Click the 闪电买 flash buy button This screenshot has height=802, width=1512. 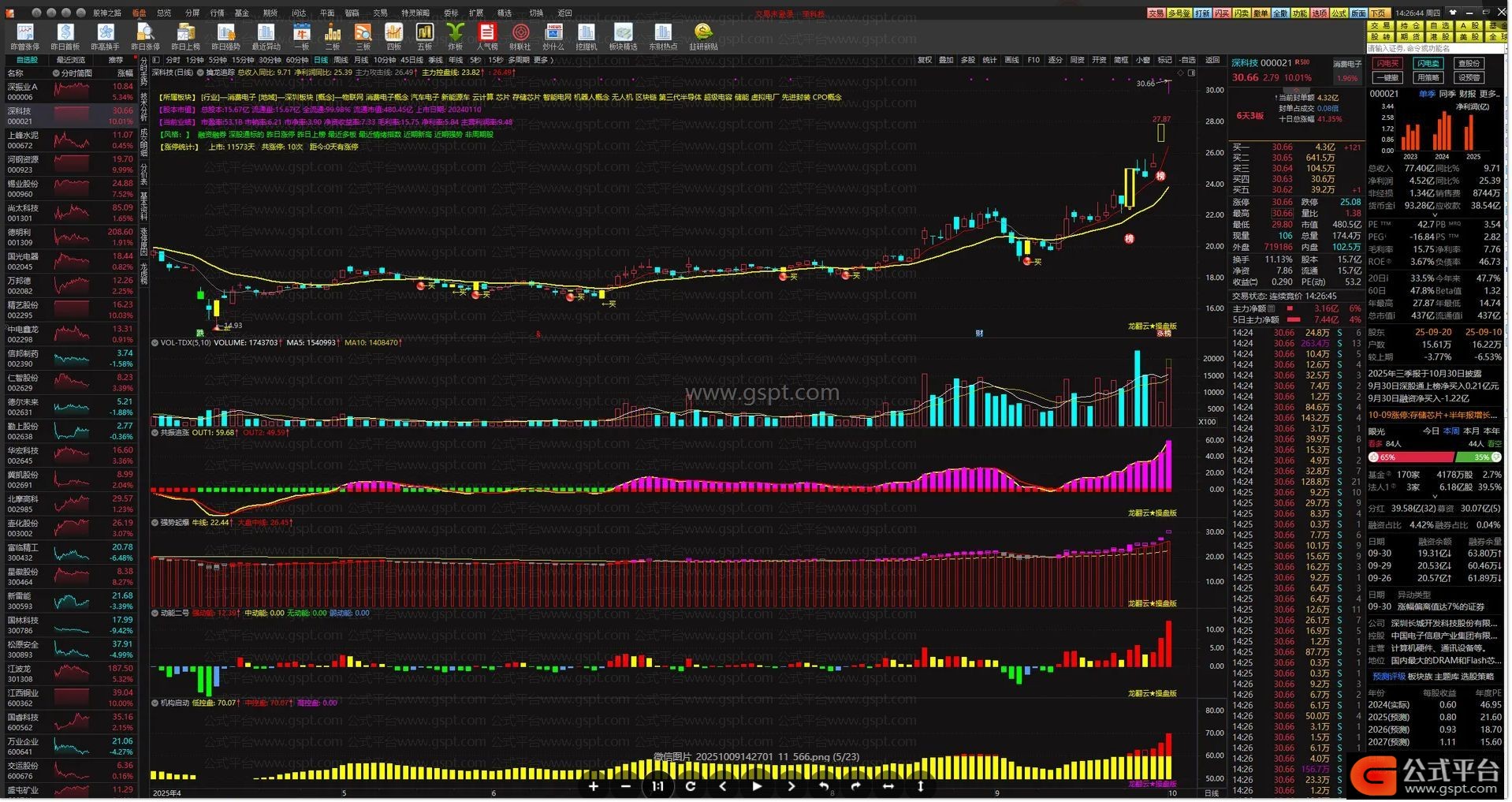[1387, 64]
